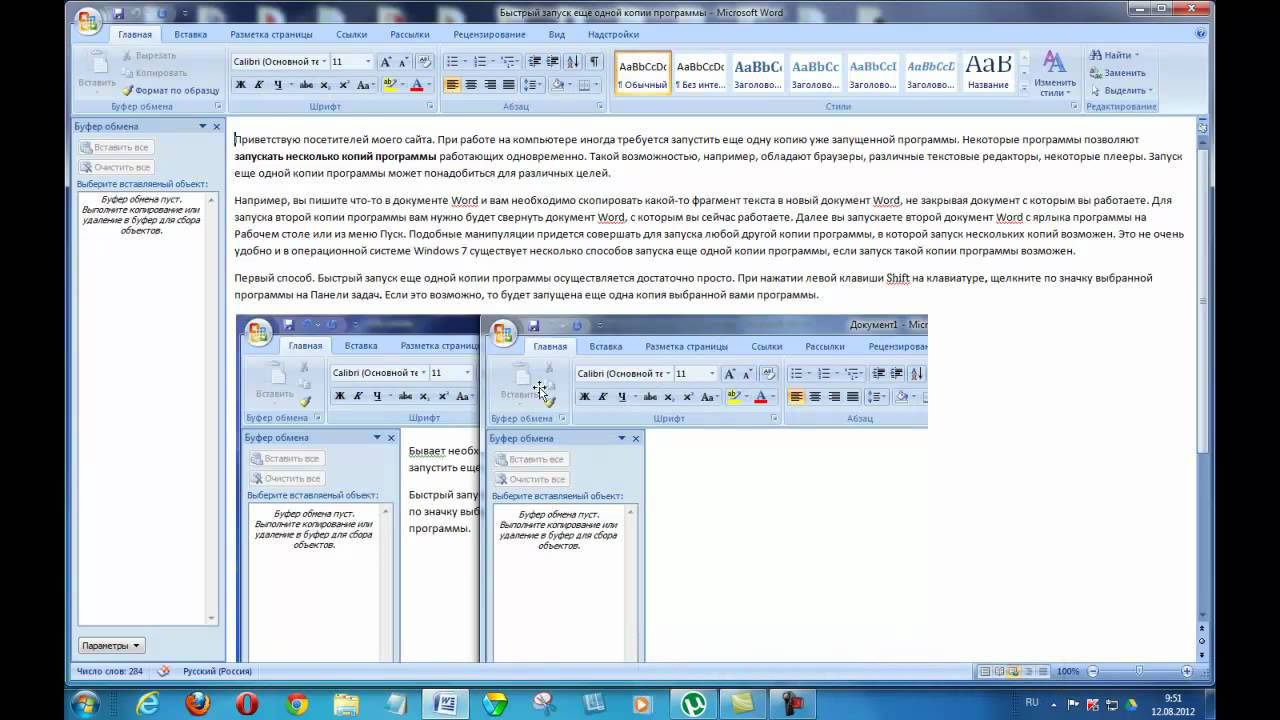Sort the selected text

575,62
